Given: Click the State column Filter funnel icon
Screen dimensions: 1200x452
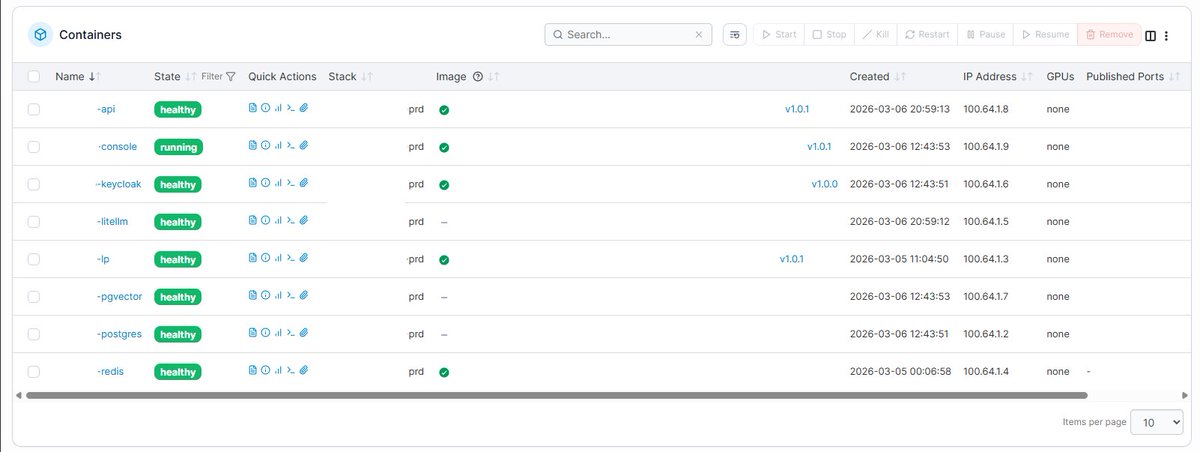Looking at the screenshot, I should (x=230, y=76).
